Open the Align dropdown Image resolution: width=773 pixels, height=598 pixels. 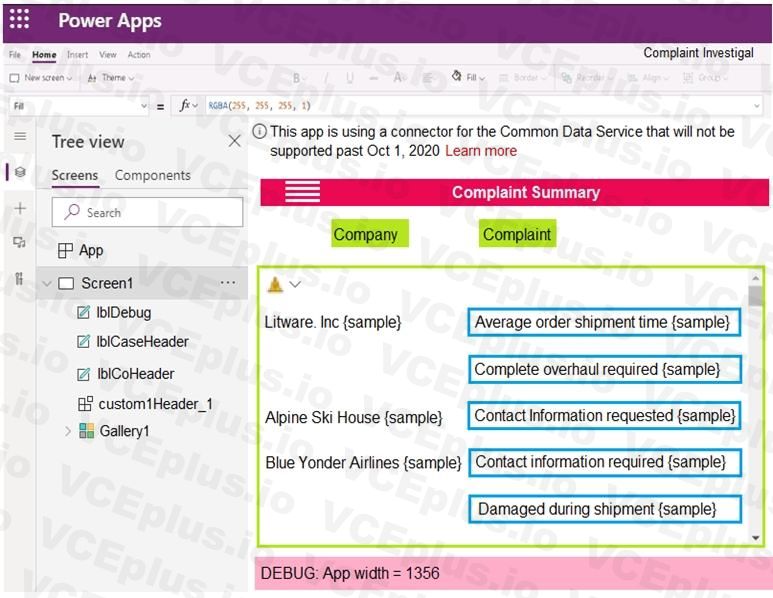[648, 78]
